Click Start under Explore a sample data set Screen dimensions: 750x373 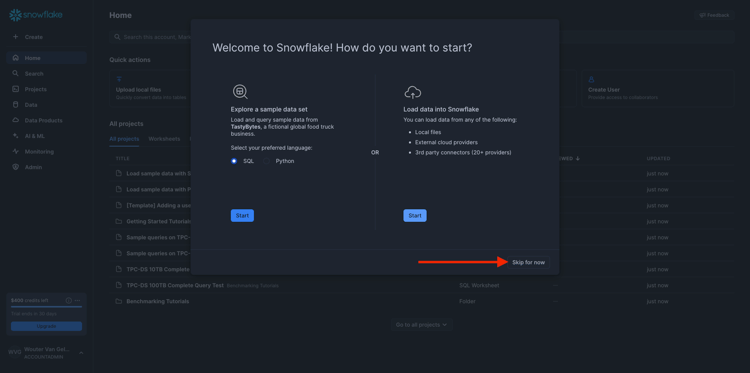242,216
